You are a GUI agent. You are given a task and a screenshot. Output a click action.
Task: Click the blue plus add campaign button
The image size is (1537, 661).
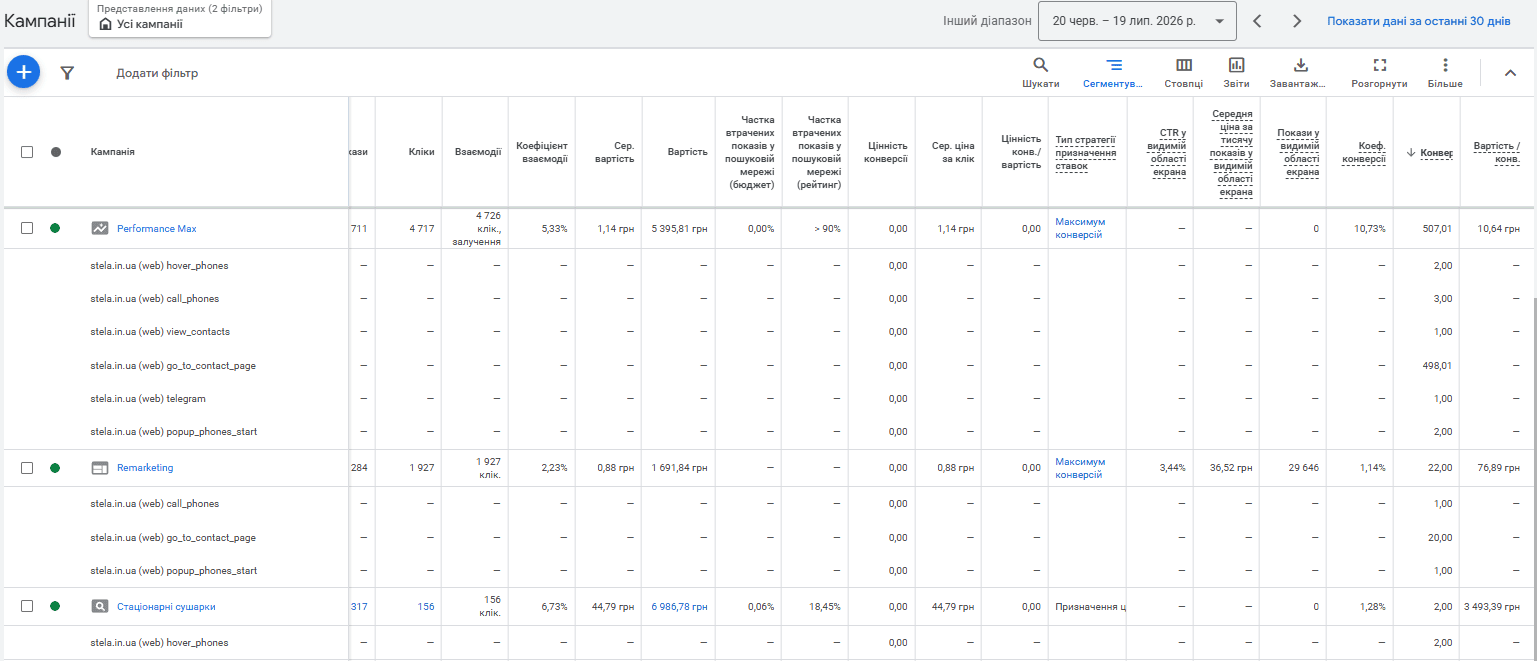point(24,72)
